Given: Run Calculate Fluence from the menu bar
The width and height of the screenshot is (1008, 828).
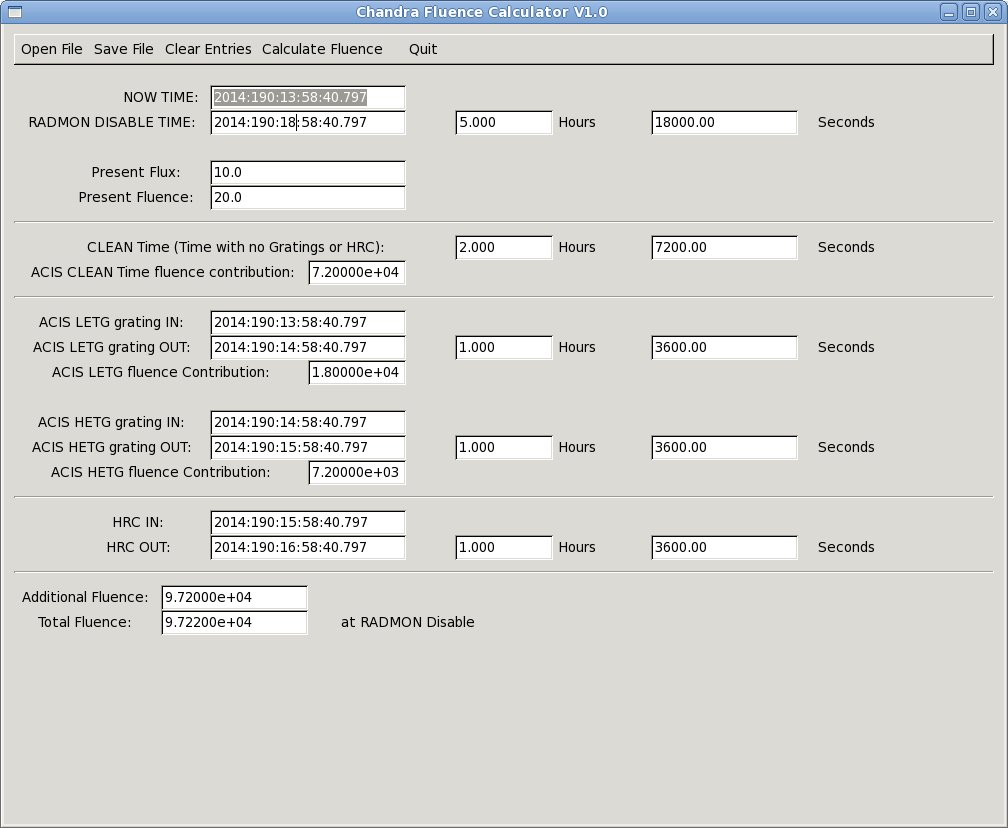Looking at the screenshot, I should (322, 49).
